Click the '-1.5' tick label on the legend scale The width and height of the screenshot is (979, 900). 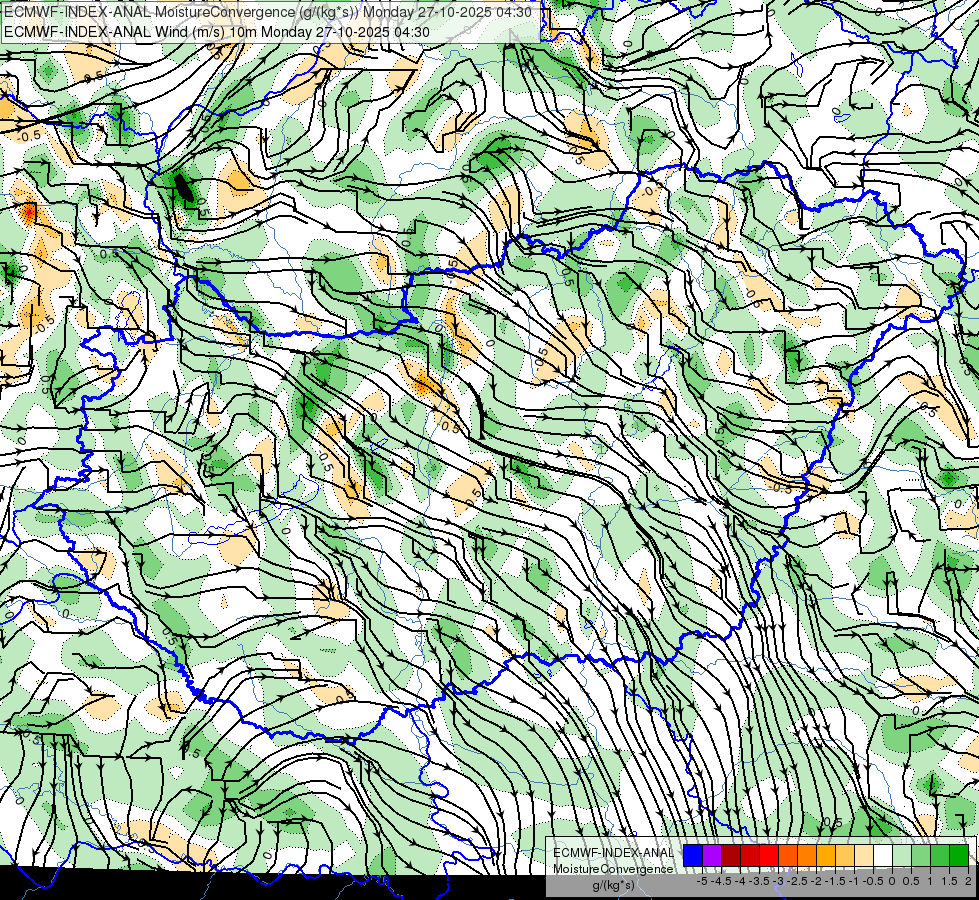(835, 881)
